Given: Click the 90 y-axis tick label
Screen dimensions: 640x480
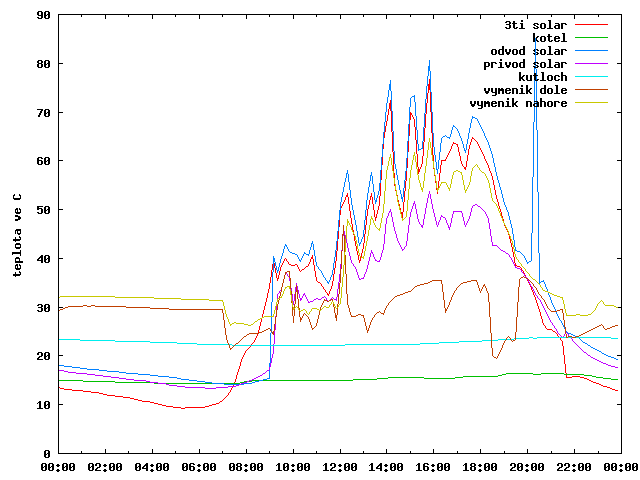Looking at the screenshot, I should pyautogui.click(x=43, y=15).
